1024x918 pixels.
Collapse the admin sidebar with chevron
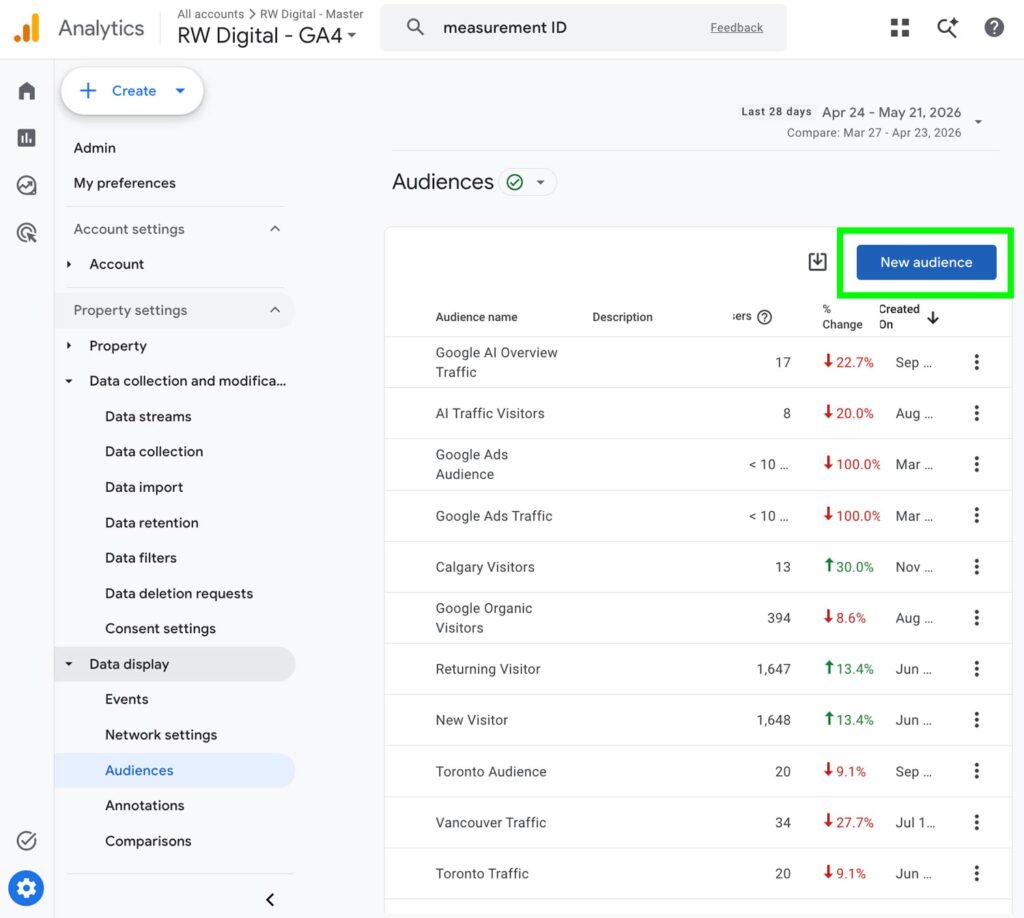tap(270, 900)
